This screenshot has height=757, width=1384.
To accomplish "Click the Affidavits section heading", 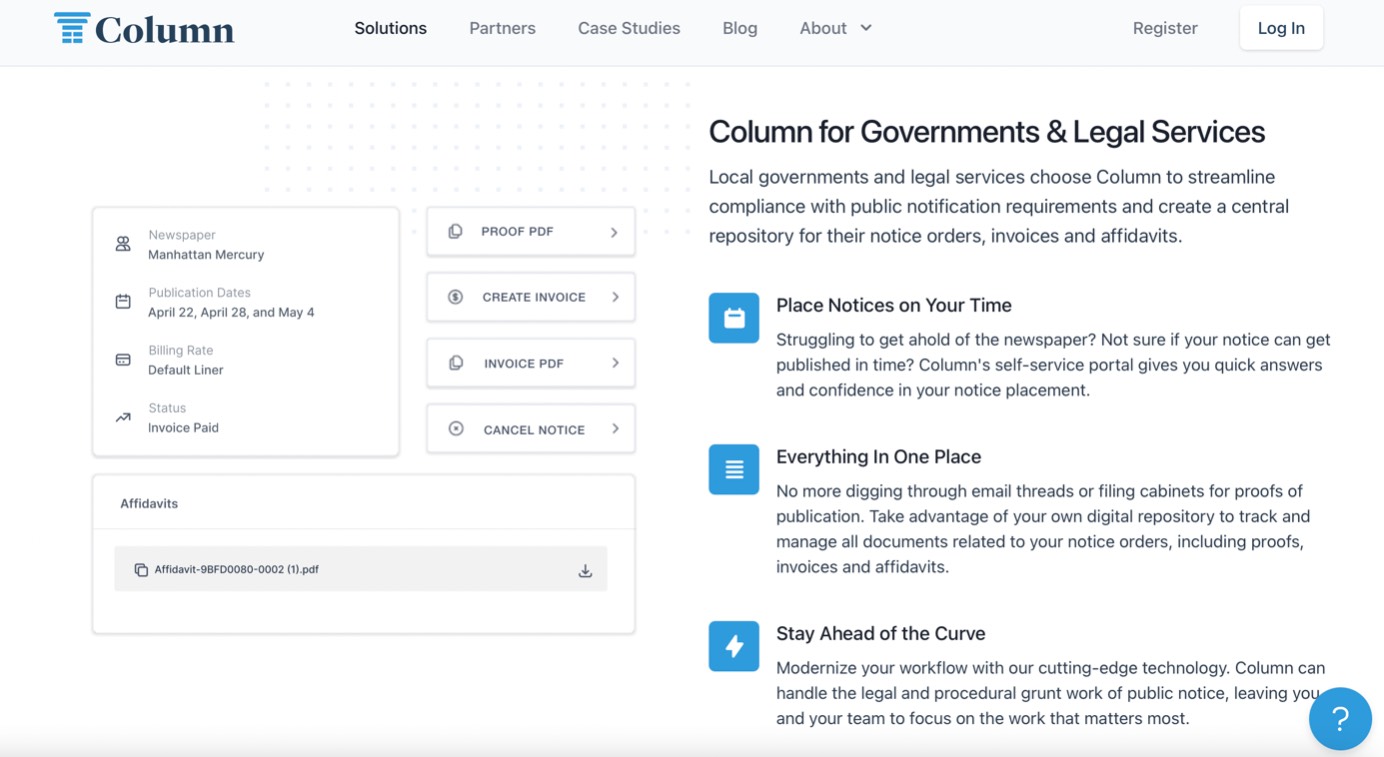I will click(x=149, y=504).
